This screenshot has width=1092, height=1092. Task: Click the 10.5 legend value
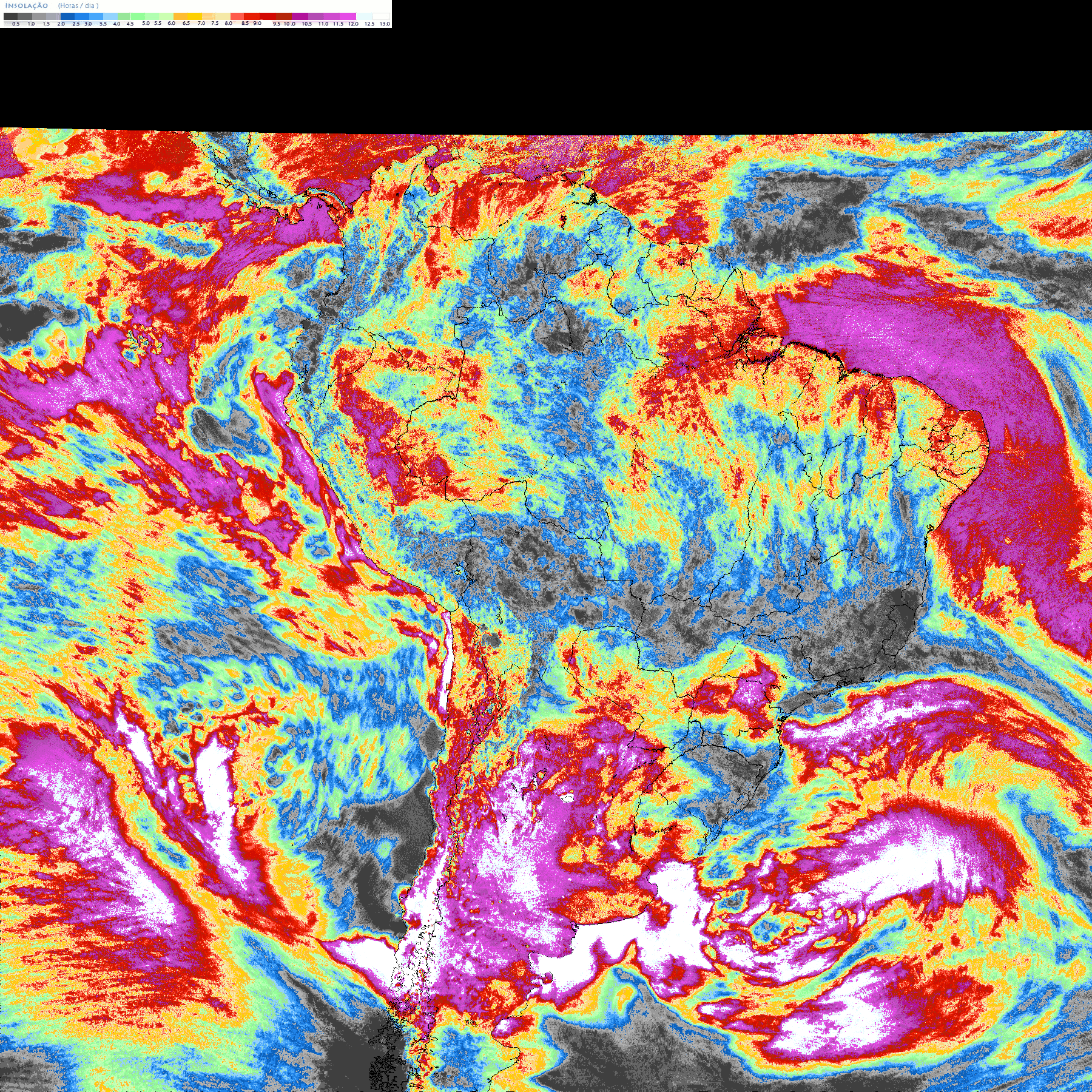(307, 24)
